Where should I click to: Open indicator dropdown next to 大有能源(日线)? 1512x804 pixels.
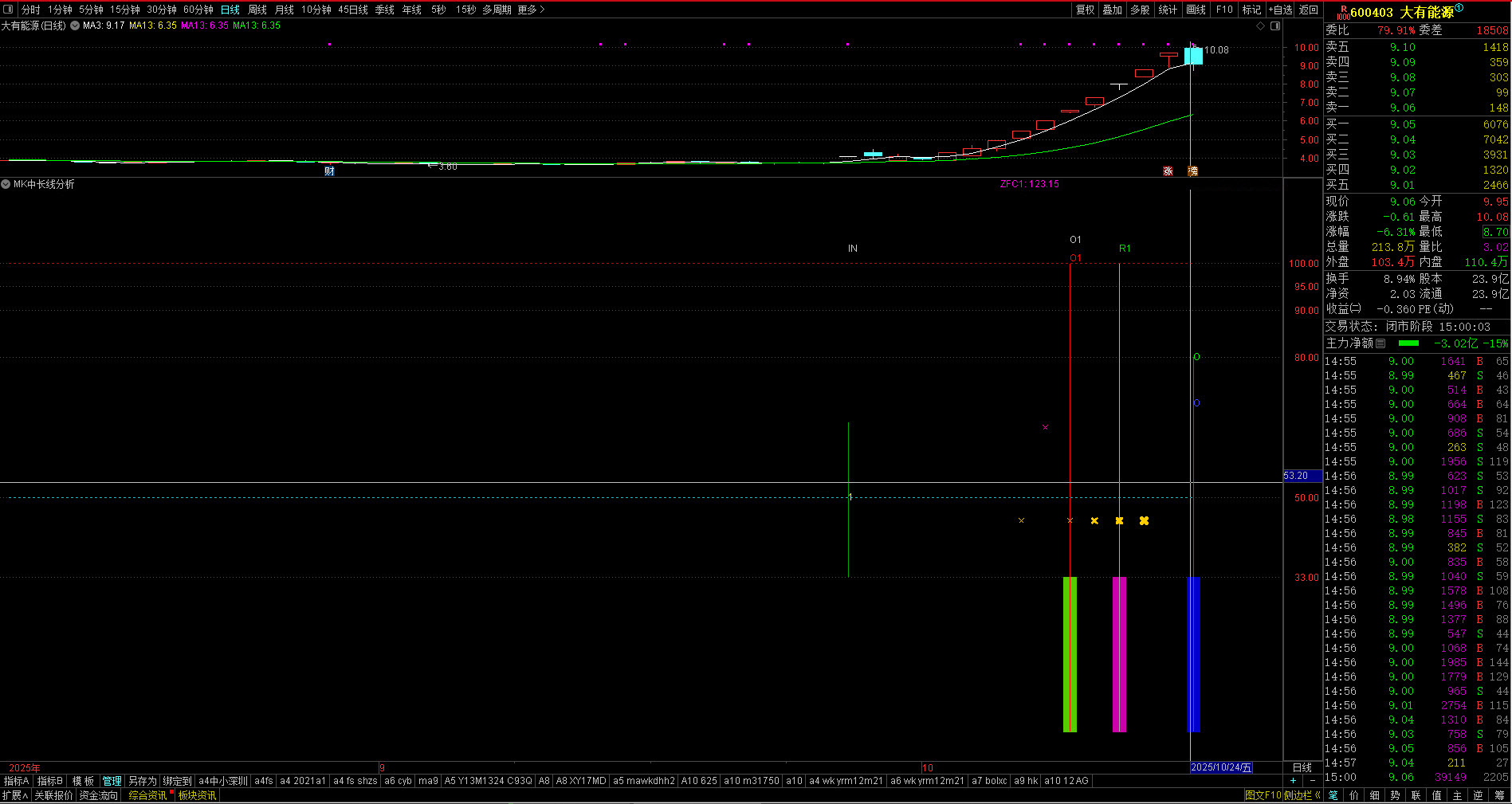75,25
